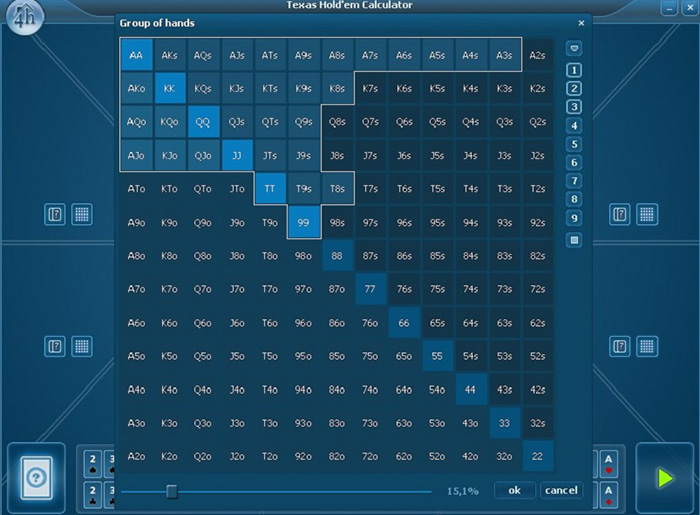The width and height of the screenshot is (700, 515).
Task: Deselect the AKs hand cell
Action: (x=169, y=55)
